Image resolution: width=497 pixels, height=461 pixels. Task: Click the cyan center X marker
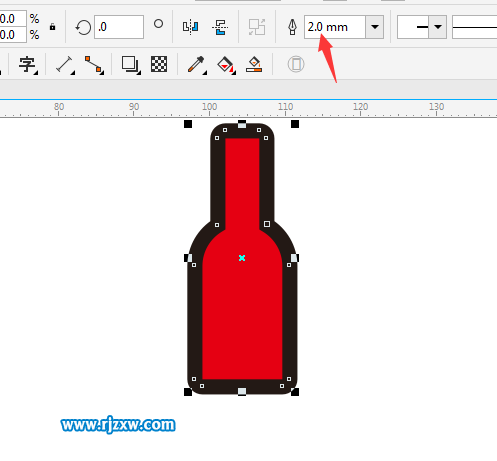242,258
